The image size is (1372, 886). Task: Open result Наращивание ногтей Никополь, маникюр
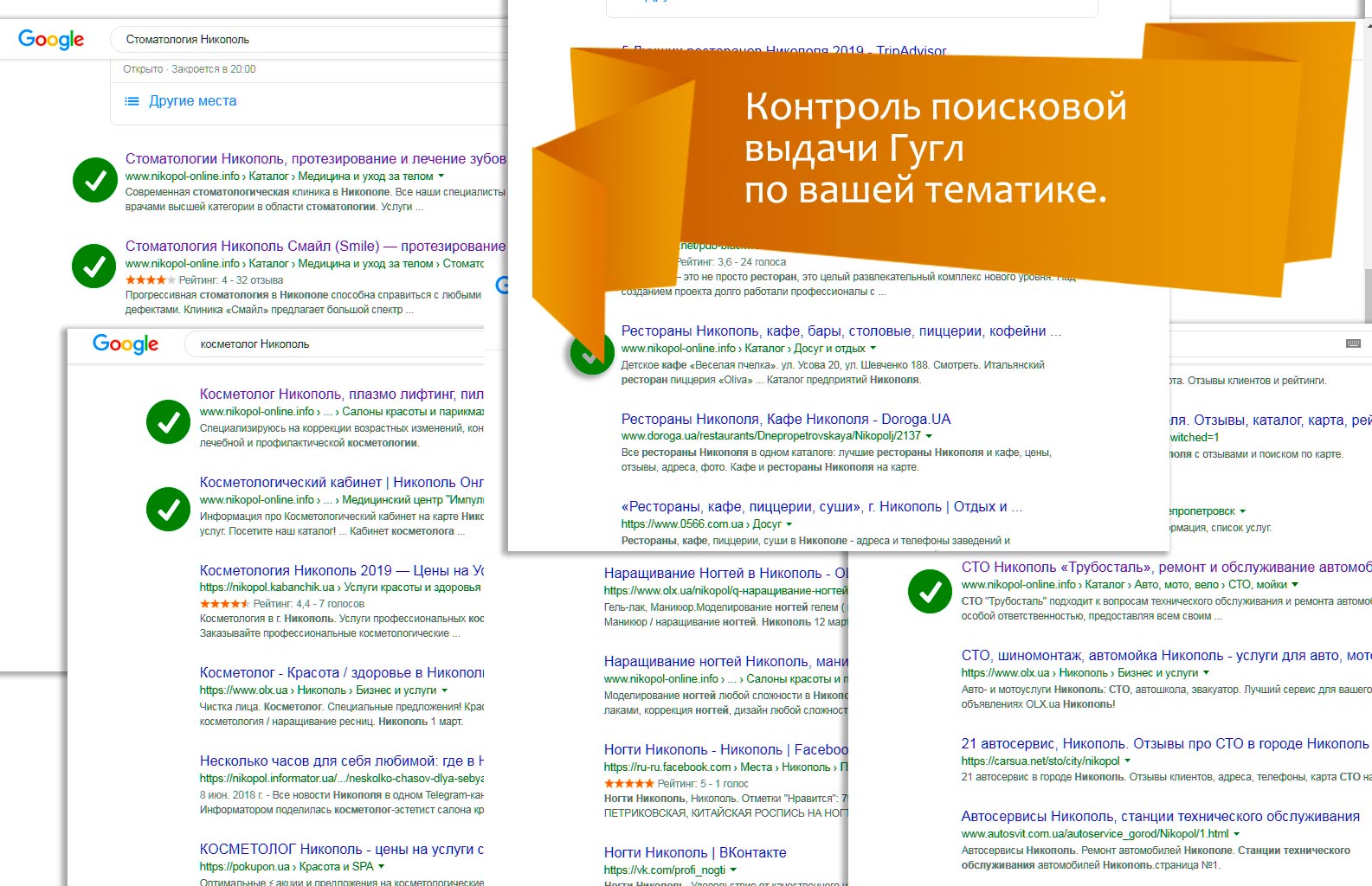click(726, 661)
